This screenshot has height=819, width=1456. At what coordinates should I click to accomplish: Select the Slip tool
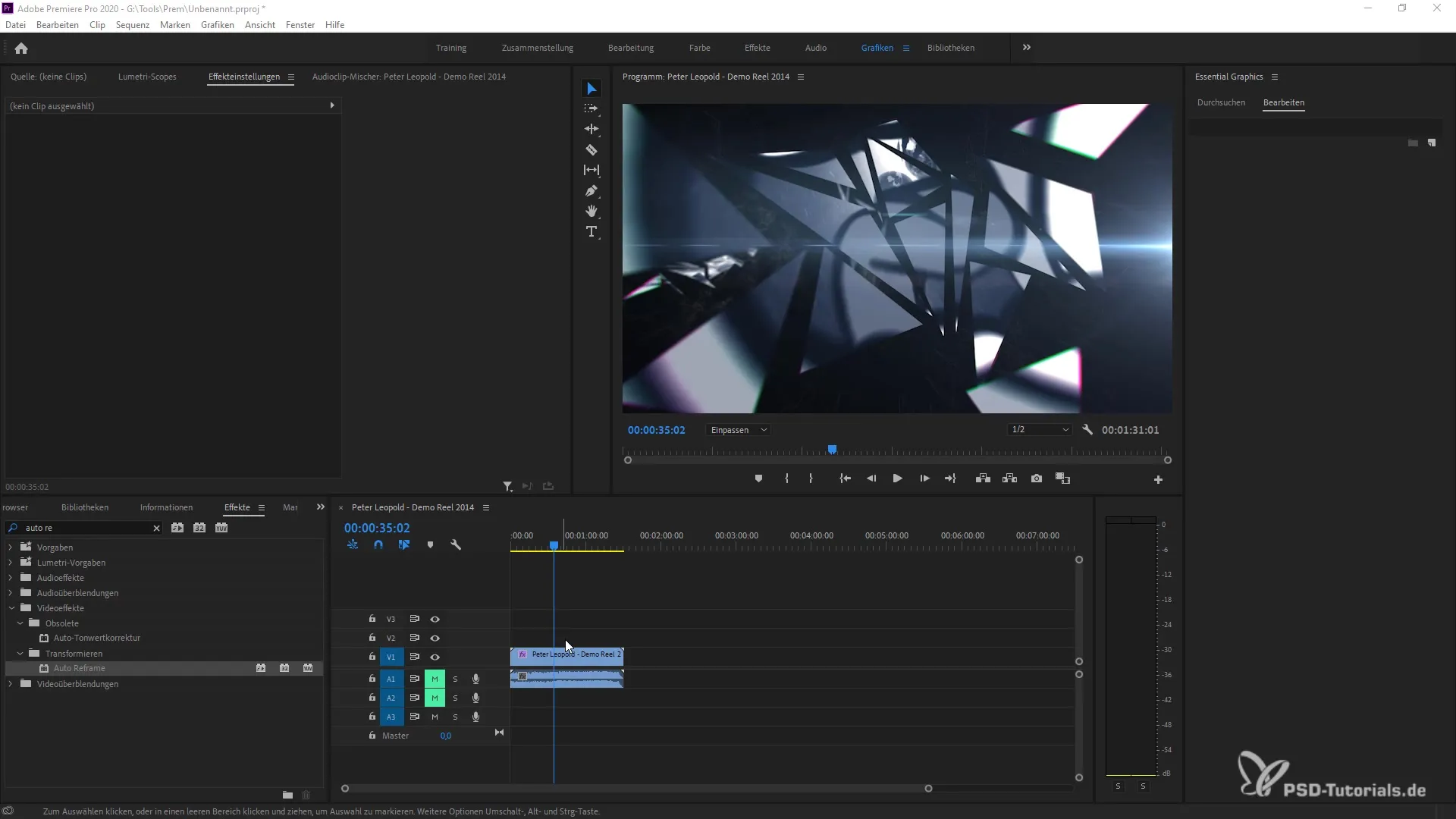pos(591,170)
